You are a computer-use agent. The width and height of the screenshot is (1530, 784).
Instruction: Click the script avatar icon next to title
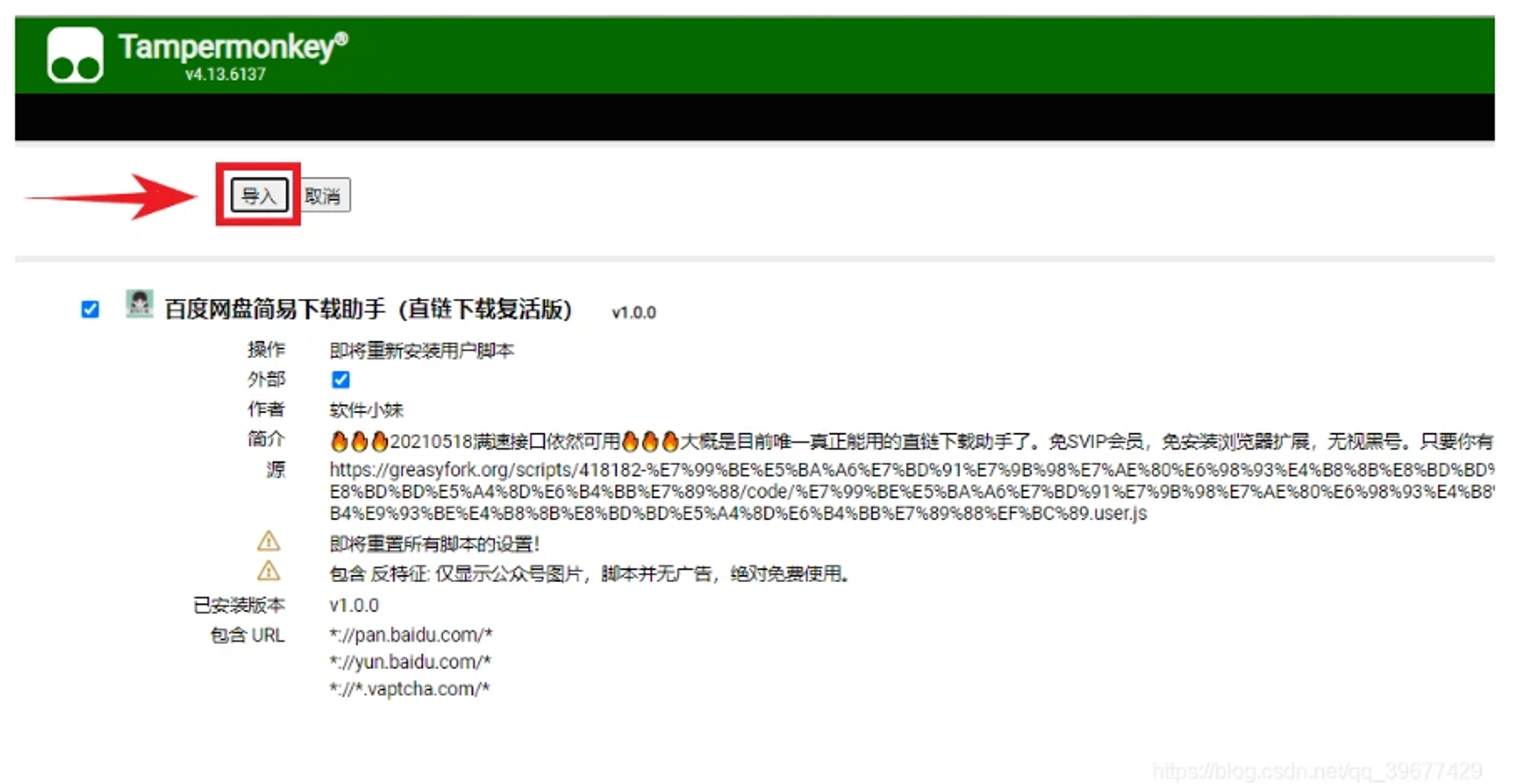tap(139, 304)
